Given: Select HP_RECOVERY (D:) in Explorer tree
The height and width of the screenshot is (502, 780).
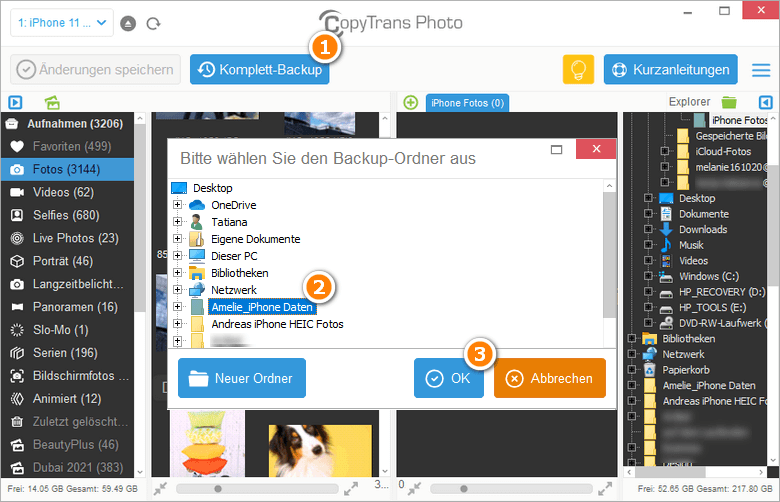Looking at the screenshot, I should (x=722, y=292).
